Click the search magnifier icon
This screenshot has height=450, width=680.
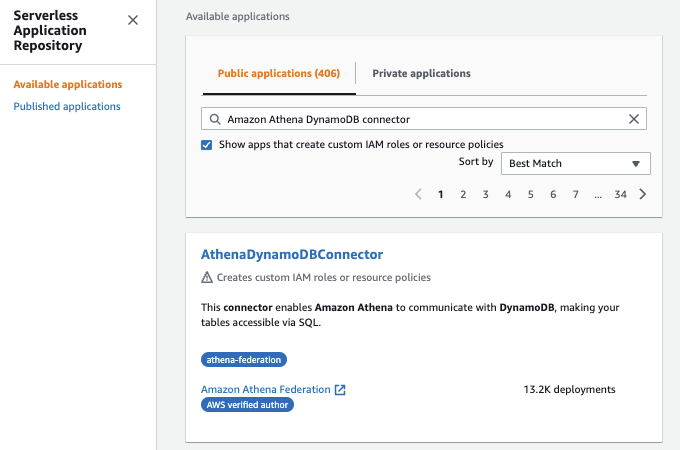coord(214,119)
